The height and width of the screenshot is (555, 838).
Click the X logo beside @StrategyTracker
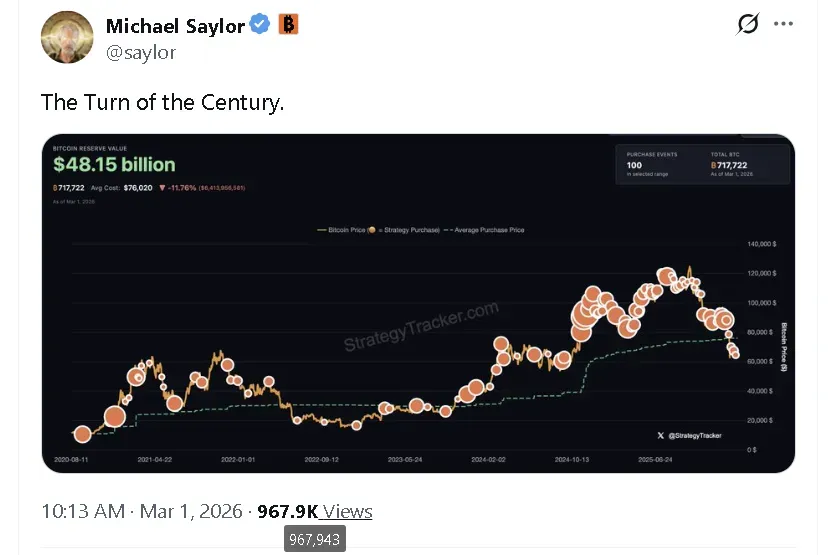660,435
